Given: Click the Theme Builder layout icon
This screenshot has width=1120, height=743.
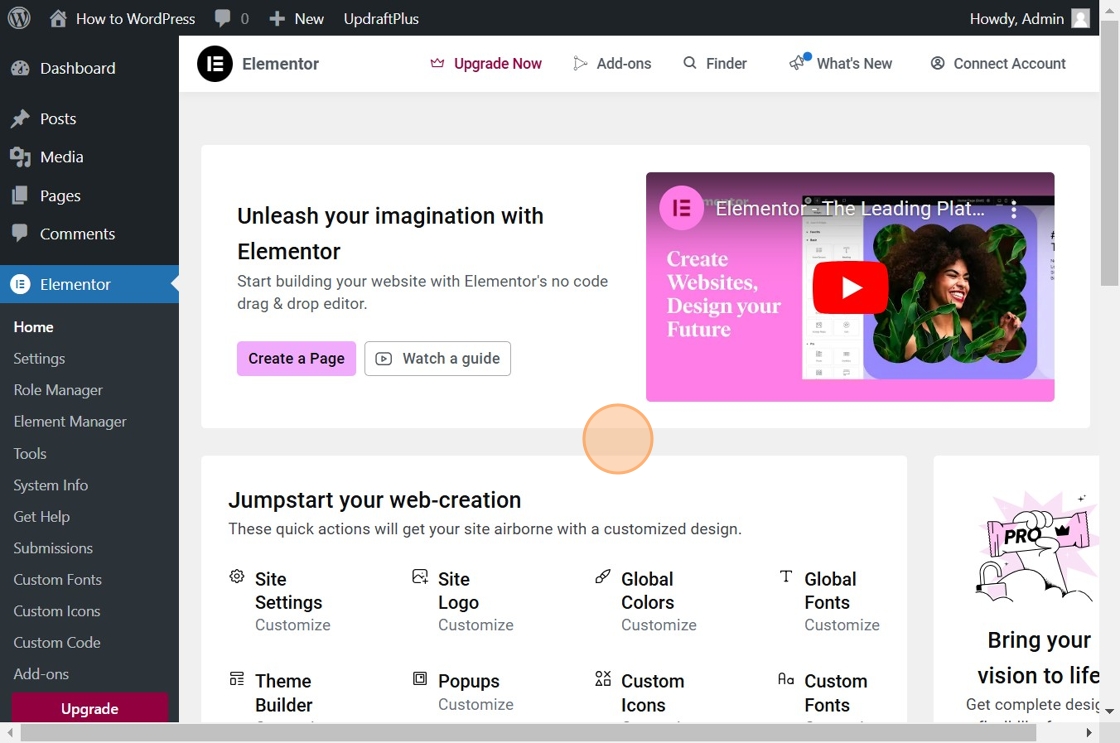Looking at the screenshot, I should click(236, 679).
